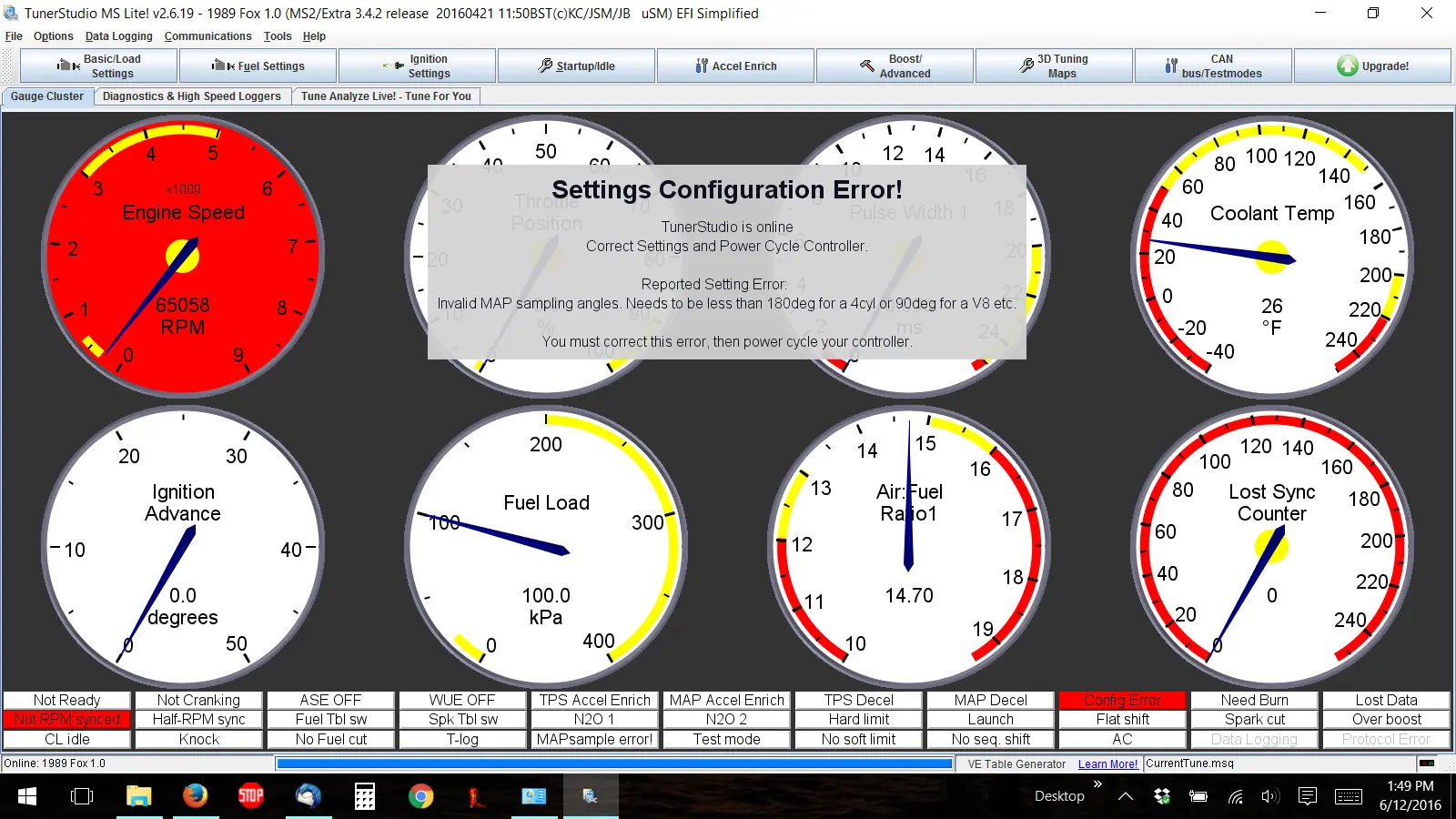Open Boost/Advanced settings

895,66
